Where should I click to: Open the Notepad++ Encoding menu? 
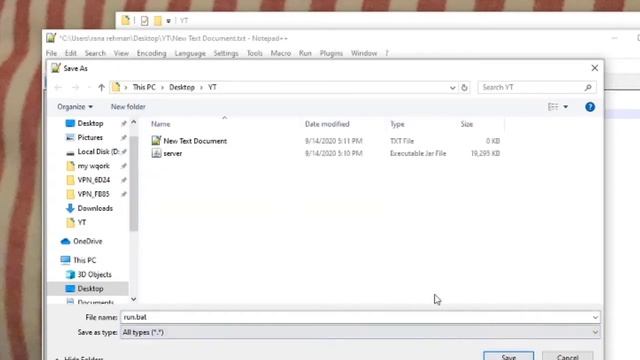tap(151, 53)
